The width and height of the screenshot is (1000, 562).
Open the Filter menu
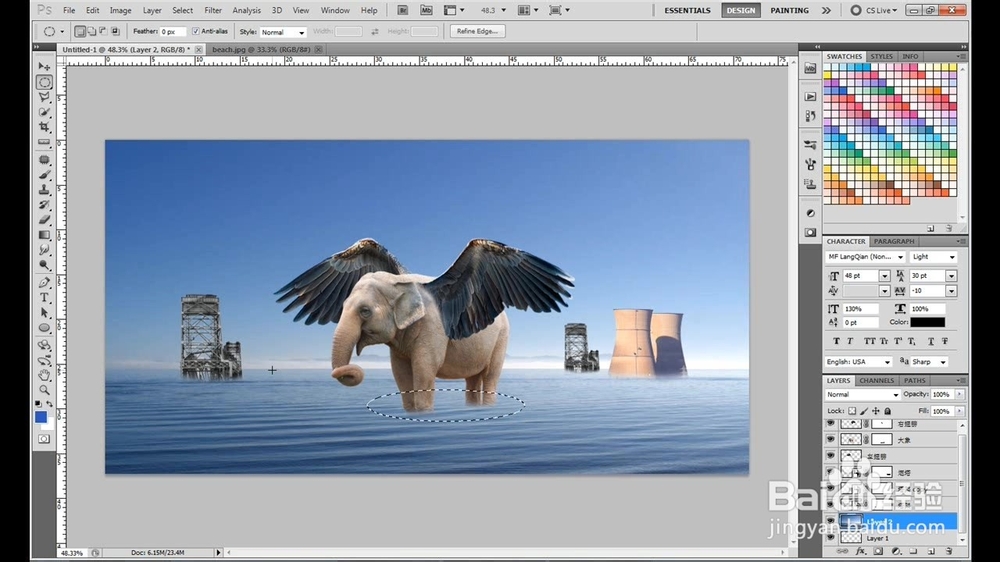pyautogui.click(x=213, y=10)
